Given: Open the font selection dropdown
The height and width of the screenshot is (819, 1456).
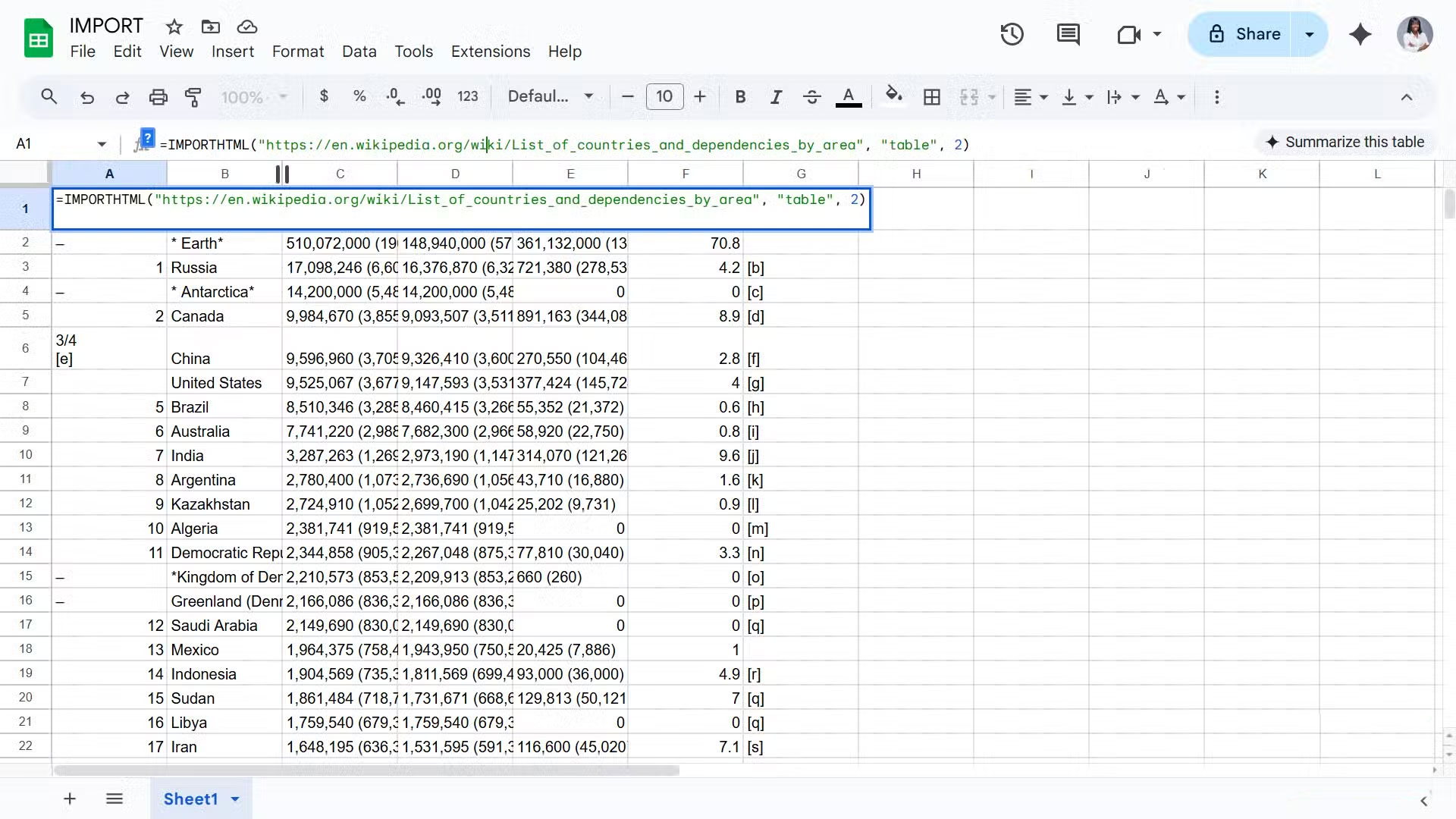Looking at the screenshot, I should pyautogui.click(x=551, y=96).
